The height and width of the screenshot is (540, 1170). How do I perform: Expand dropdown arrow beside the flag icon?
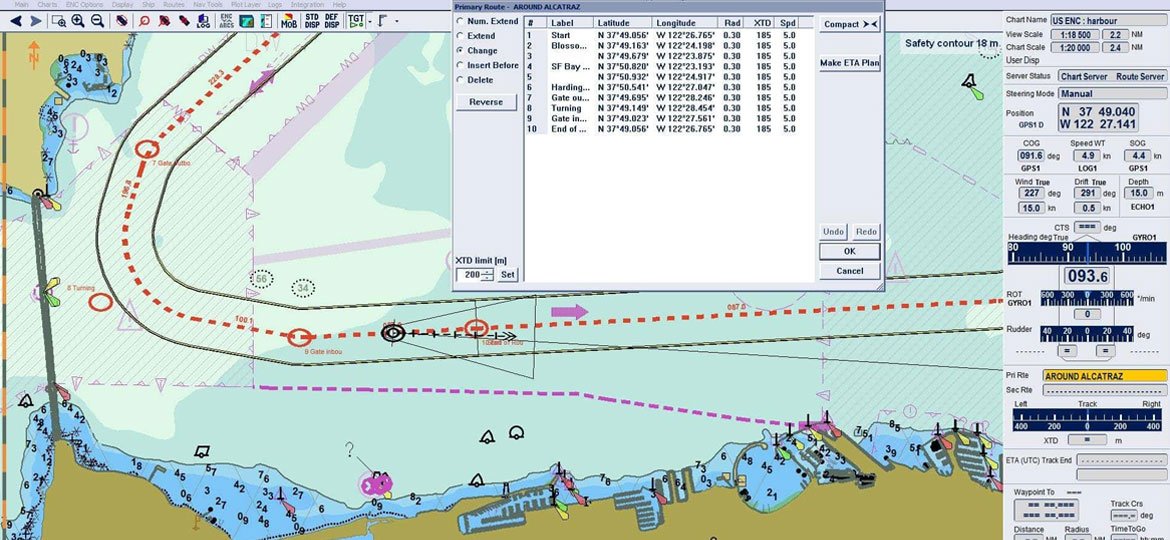(x=396, y=21)
